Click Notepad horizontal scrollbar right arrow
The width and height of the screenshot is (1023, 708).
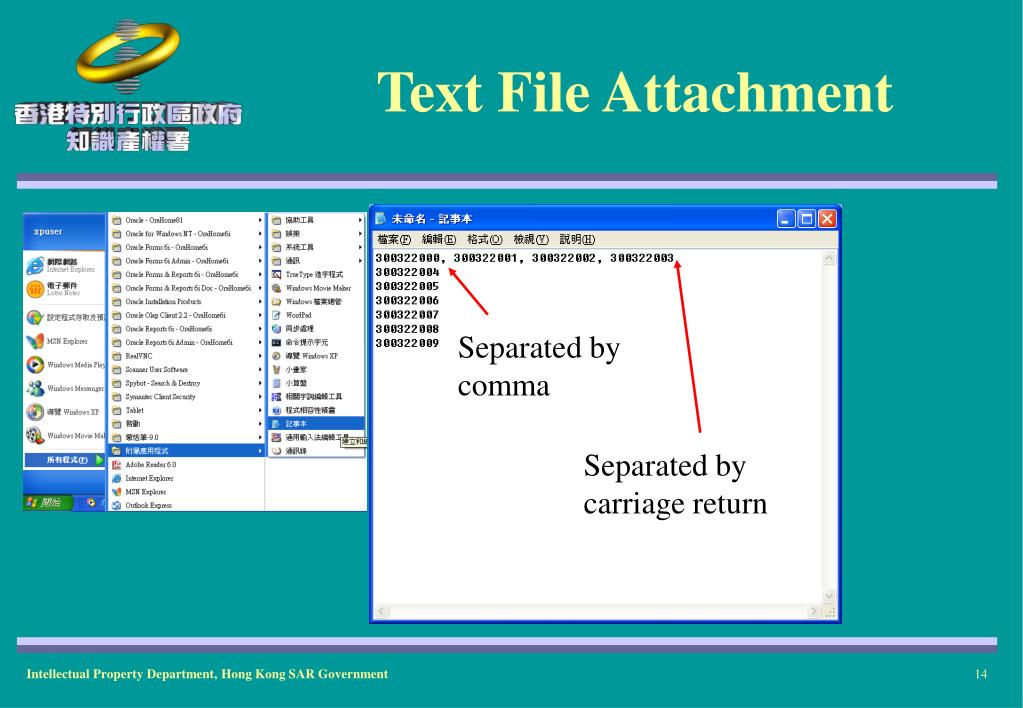(x=814, y=611)
